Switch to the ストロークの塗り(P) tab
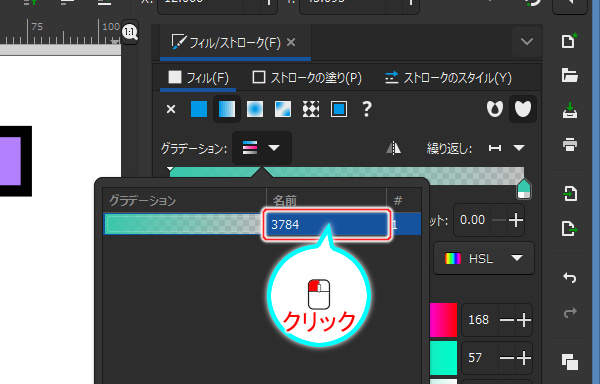Image resolution: width=600 pixels, height=384 pixels. pyautogui.click(x=307, y=78)
